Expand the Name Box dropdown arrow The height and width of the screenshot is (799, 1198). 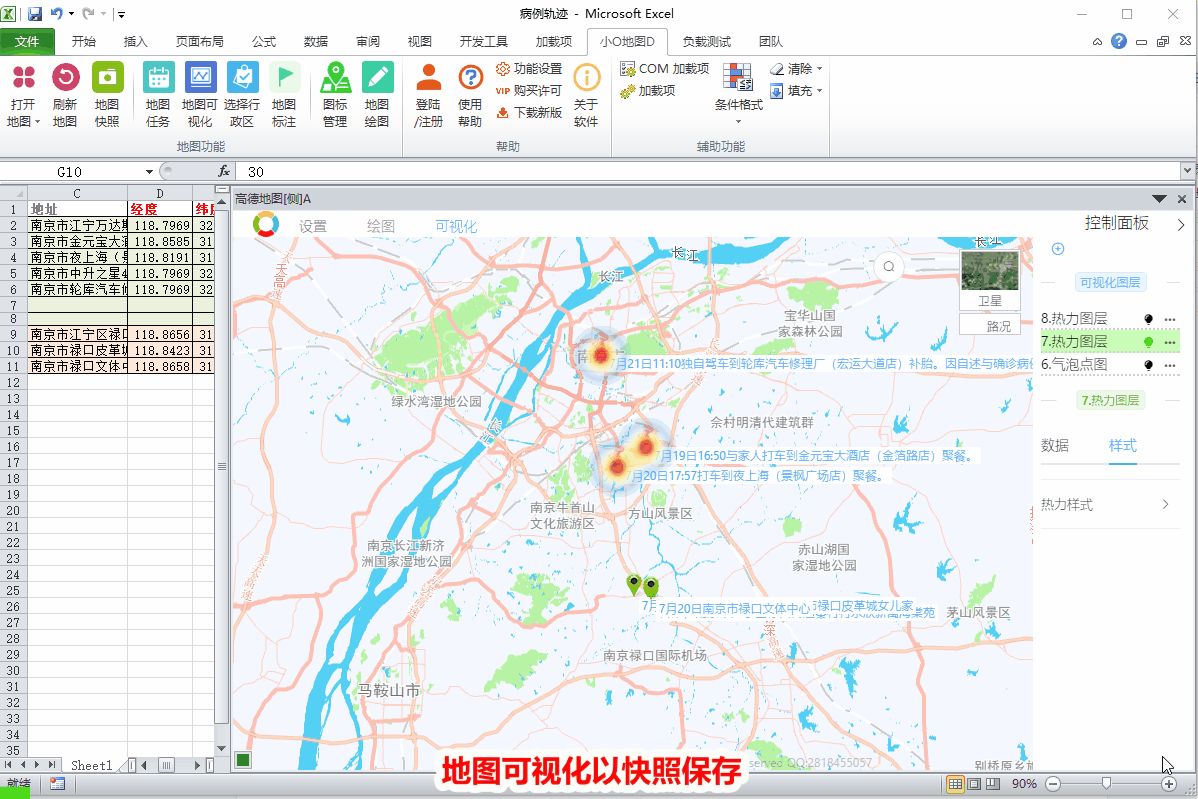[x=149, y=172]
